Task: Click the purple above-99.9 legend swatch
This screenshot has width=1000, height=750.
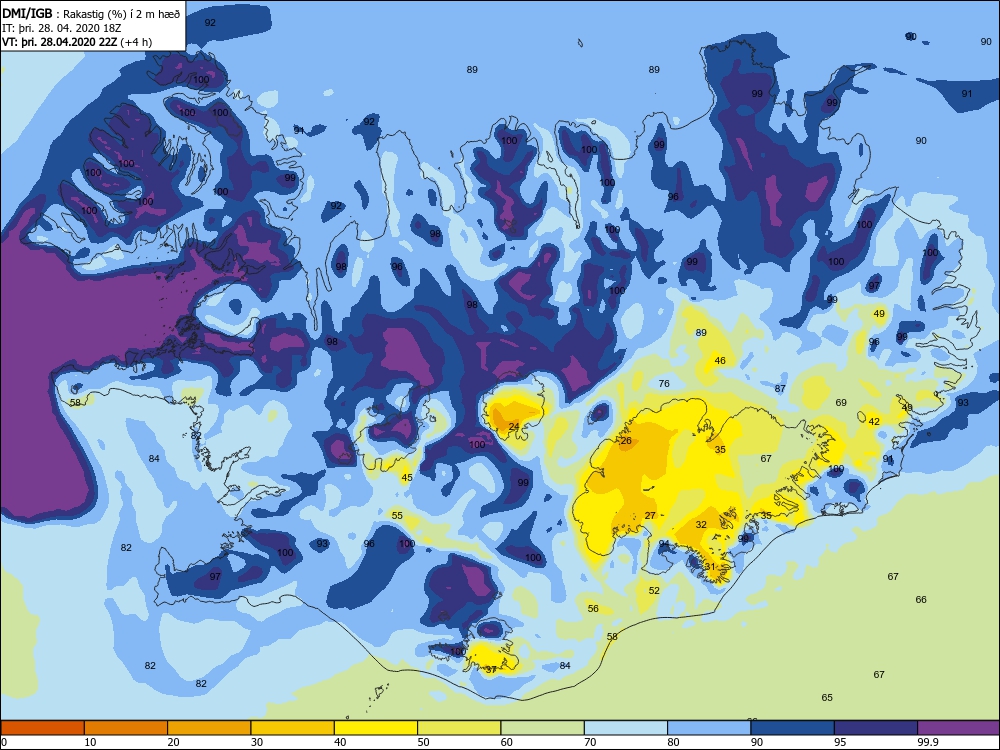Action: (x=958, y=728)
